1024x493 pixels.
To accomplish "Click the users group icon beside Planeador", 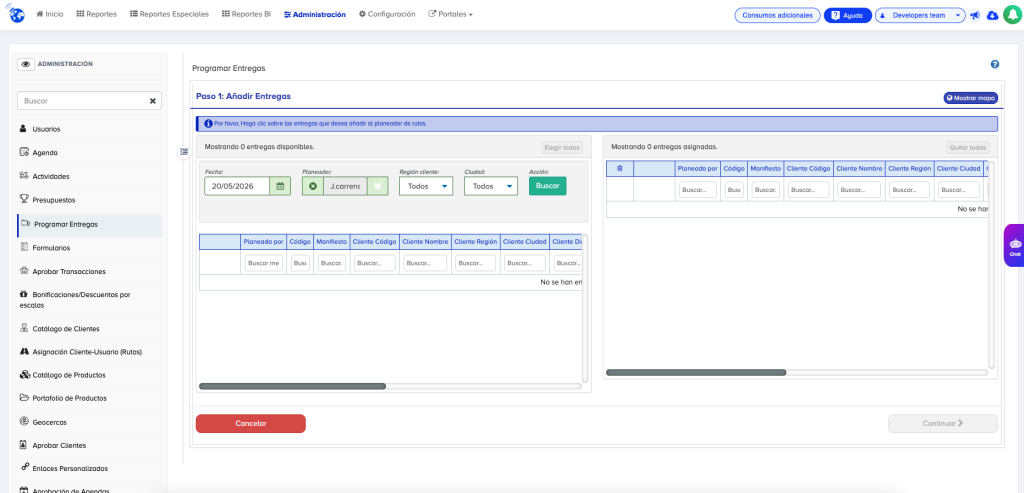I will tap(378, 186).
